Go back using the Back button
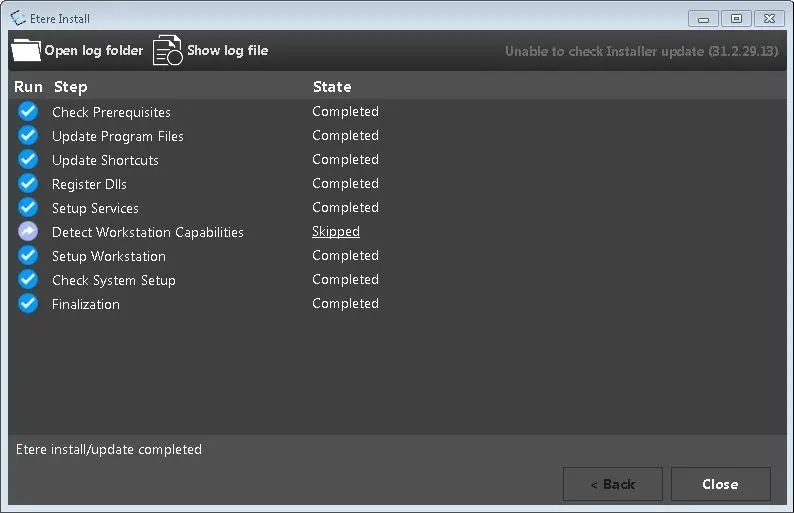 point(612,484)
